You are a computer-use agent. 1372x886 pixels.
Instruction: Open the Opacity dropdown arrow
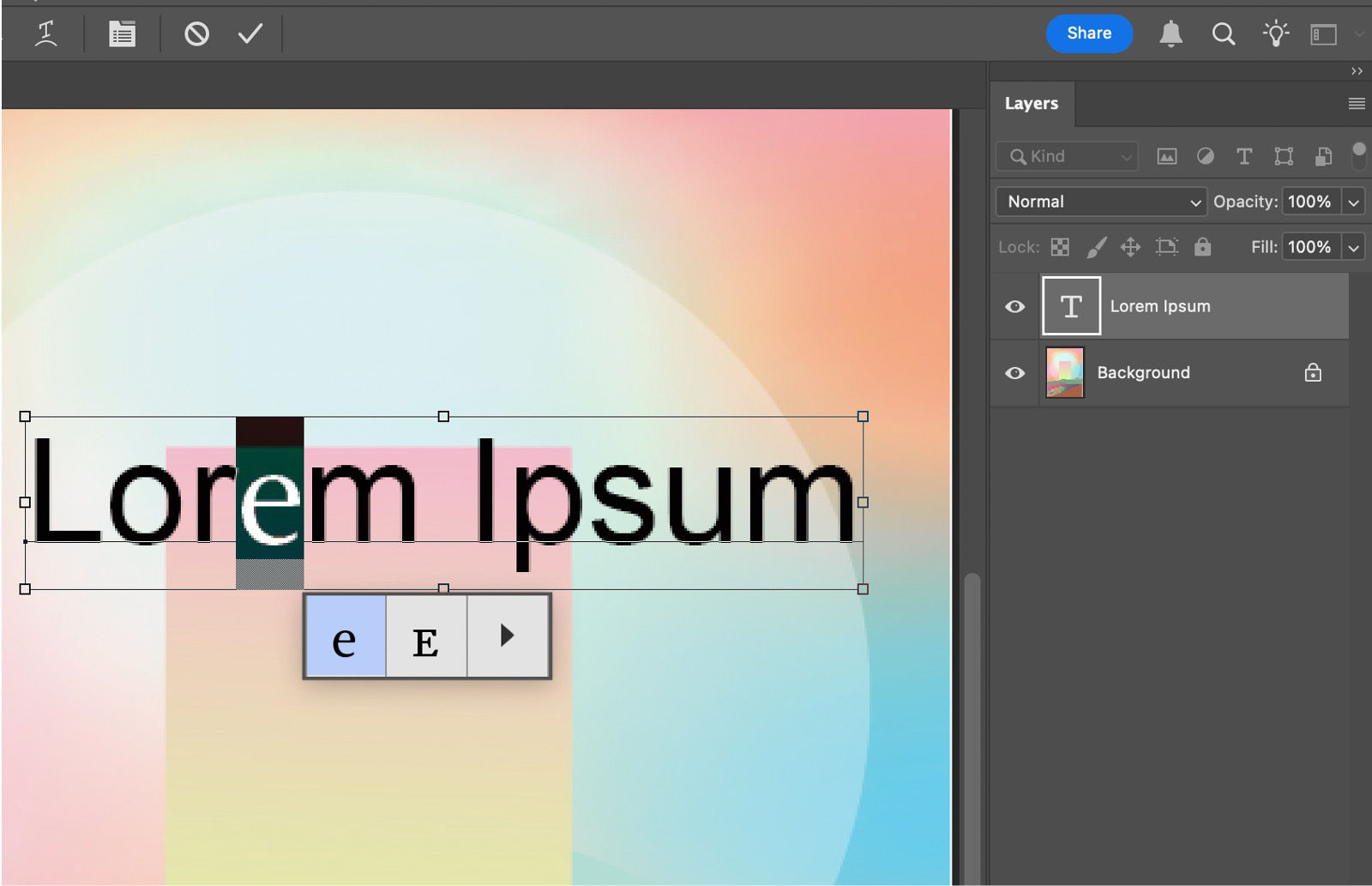pos(1353,202)
